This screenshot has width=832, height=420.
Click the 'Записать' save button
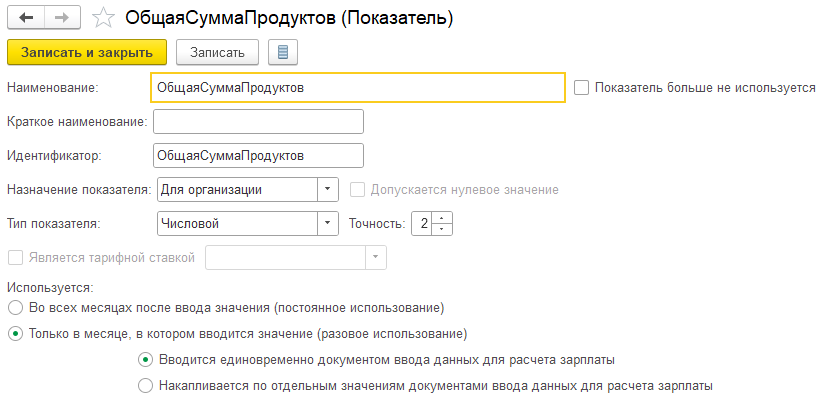pos(217,52)
